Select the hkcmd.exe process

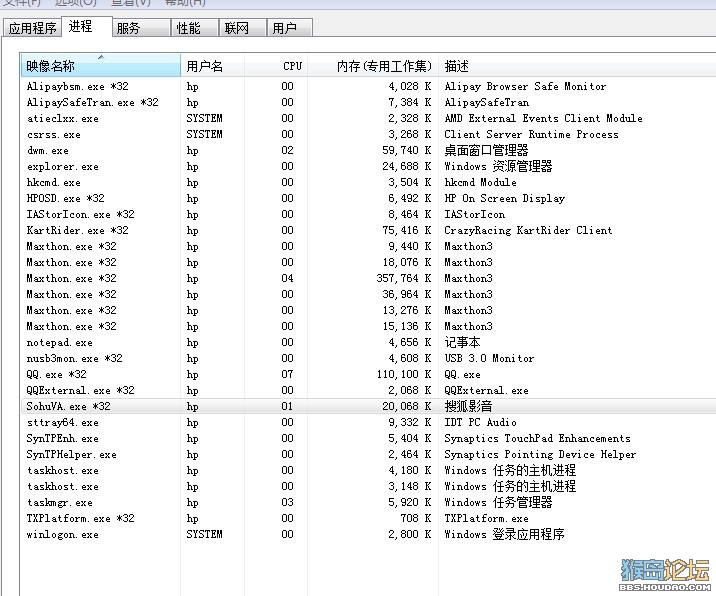(x=368, y=182)
